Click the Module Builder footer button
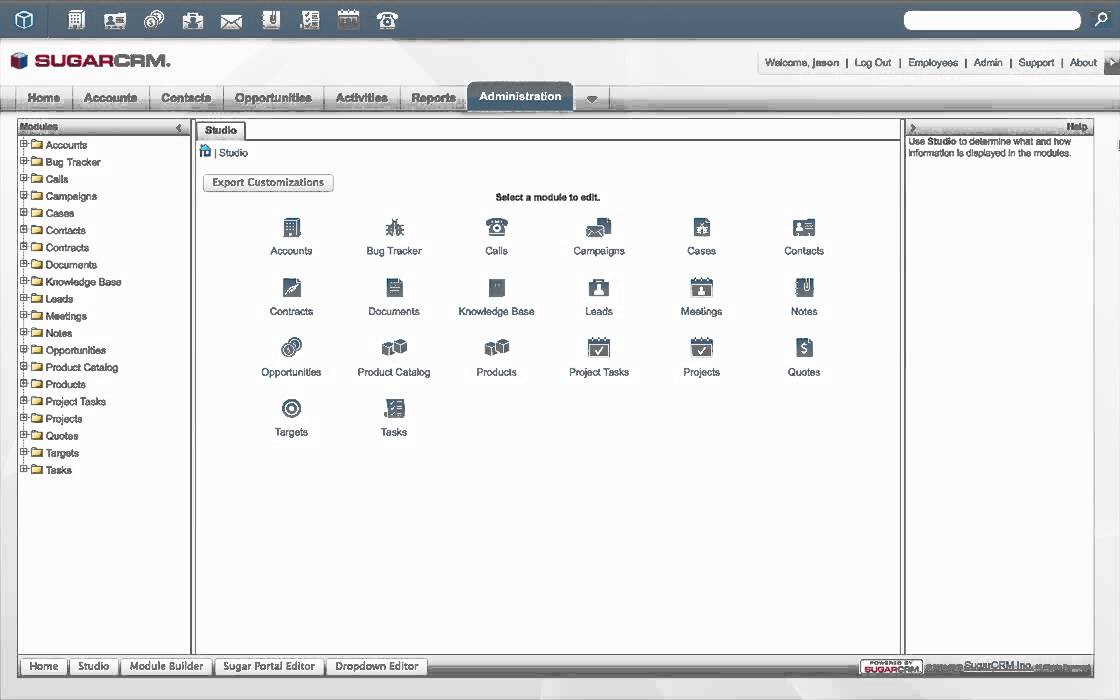Image resolution: width=1120 pixels, height=700 pixels. (x=166, y=666)
